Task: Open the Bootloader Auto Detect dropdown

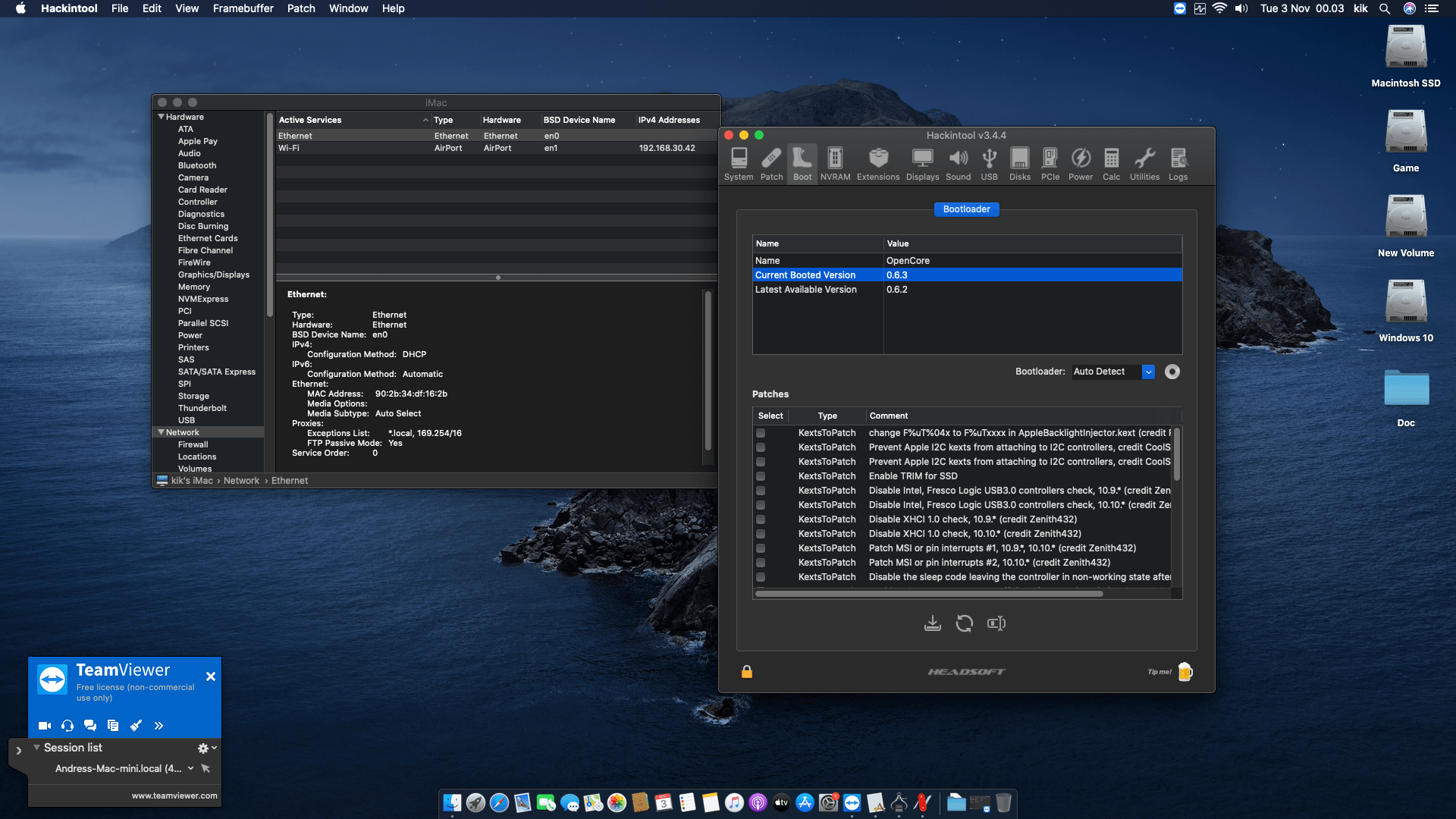Action: point(1113,372)
